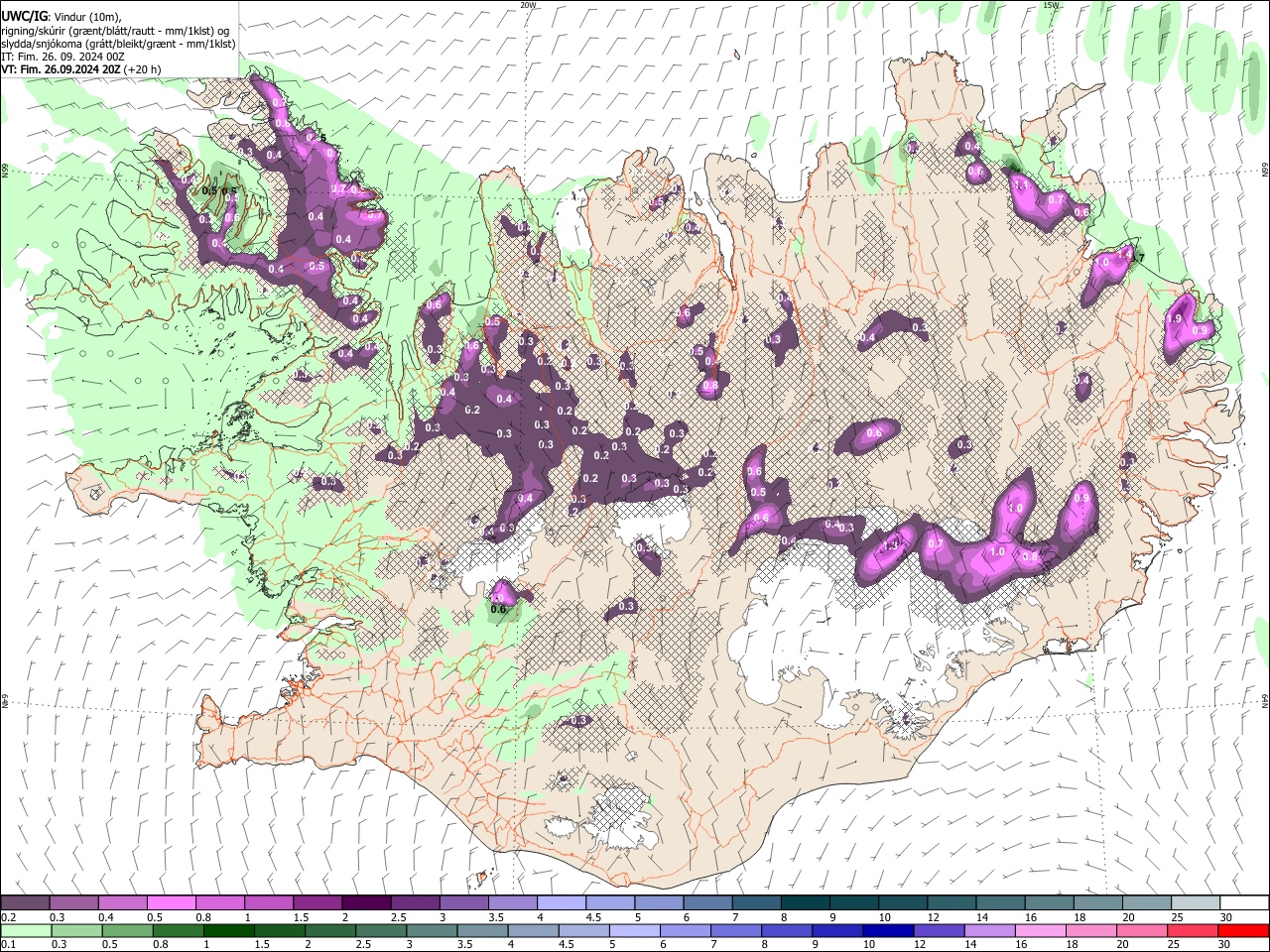Click the light purple rain-scale swatch labelled 14

[x=988, y=930]
